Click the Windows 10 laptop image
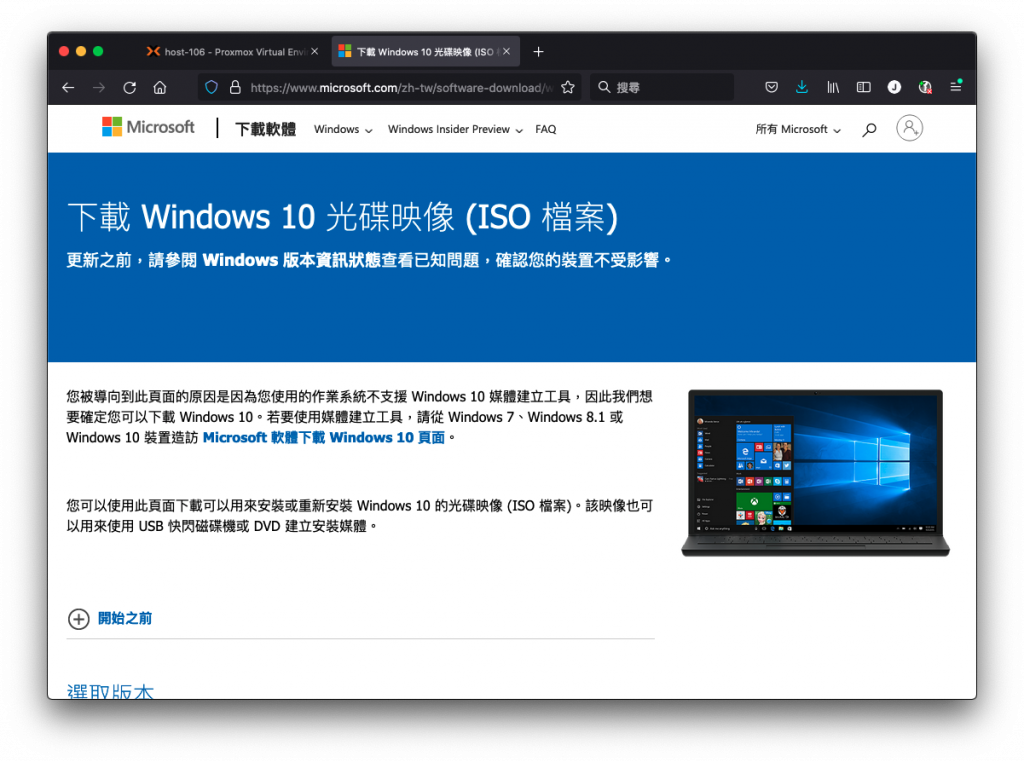Image resolution: width=1024 pixels, height=762 pixels. (815, 473)
